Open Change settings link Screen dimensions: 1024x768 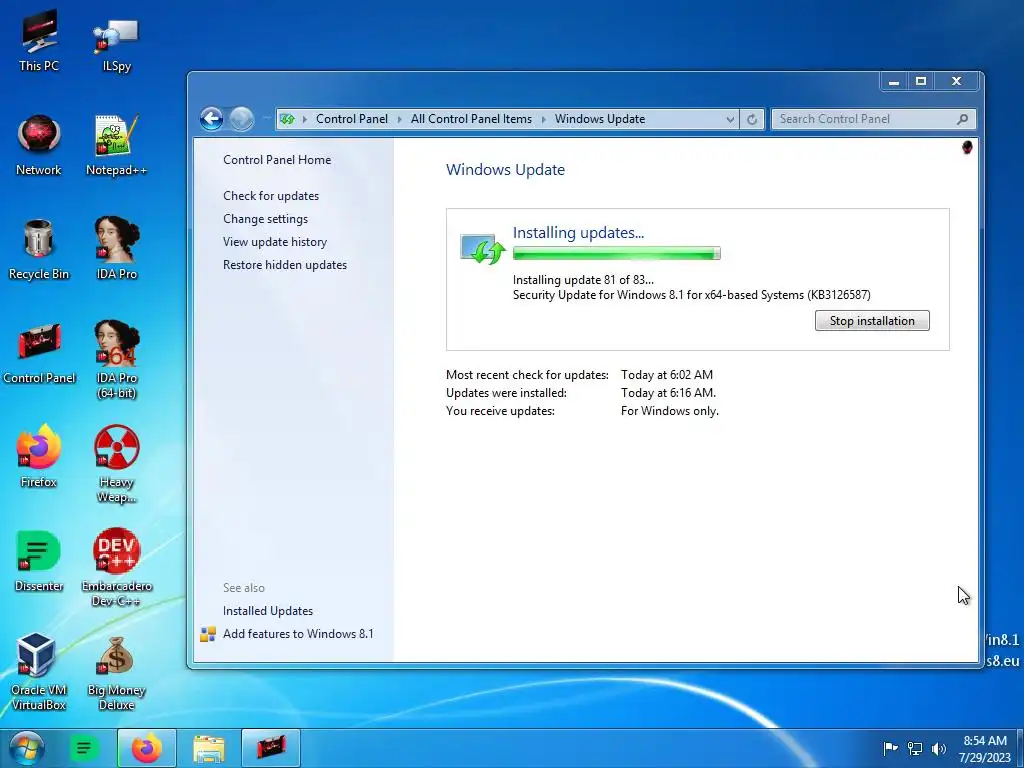point(265,219)
